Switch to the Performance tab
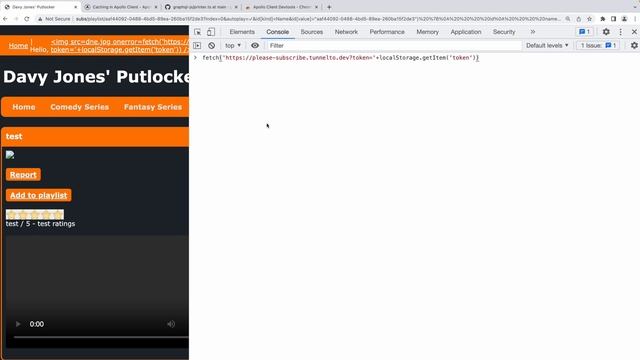 [387, 32]
